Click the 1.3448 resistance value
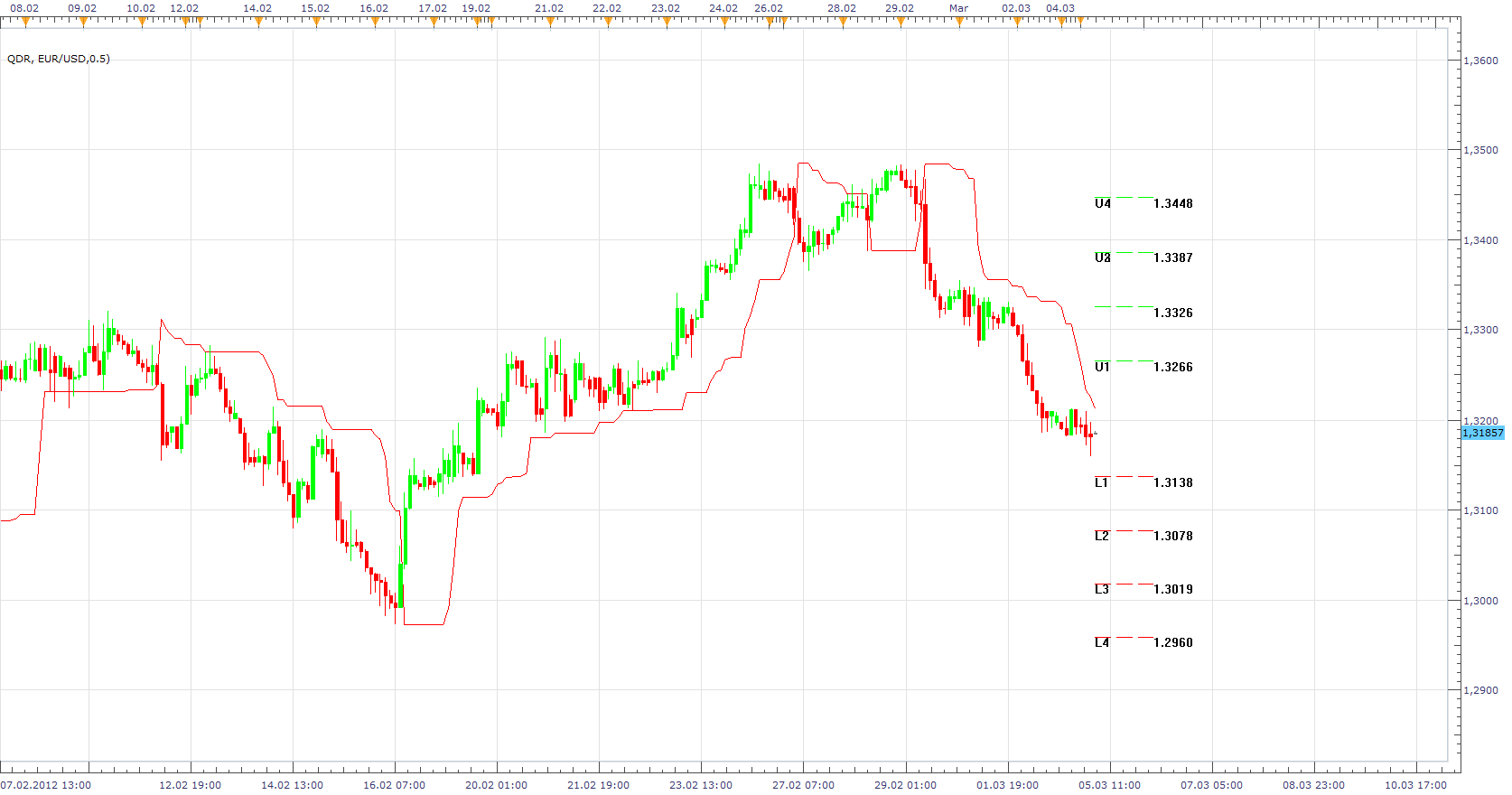 1173,204
